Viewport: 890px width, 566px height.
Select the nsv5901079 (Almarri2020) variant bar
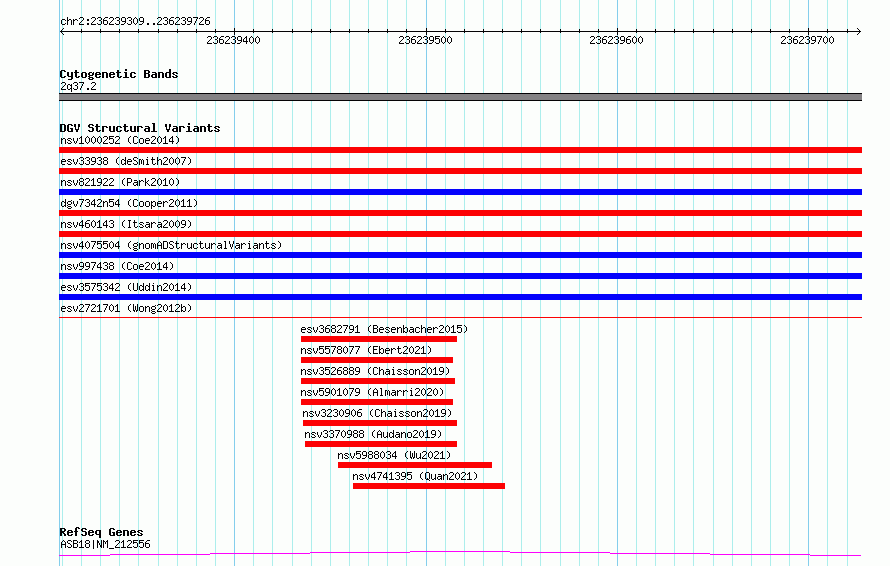click(377, 402)
